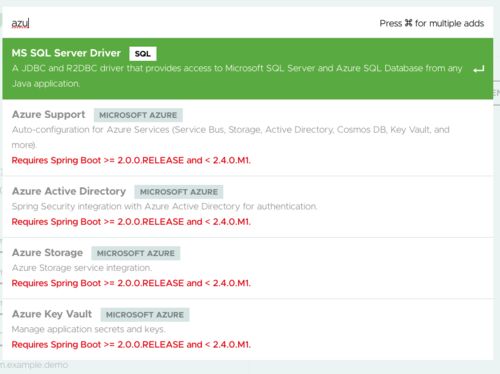Click the red Spring Boot requirement under Azure Support
Viewport: 500px width, 374px height.
click(131, 160)
